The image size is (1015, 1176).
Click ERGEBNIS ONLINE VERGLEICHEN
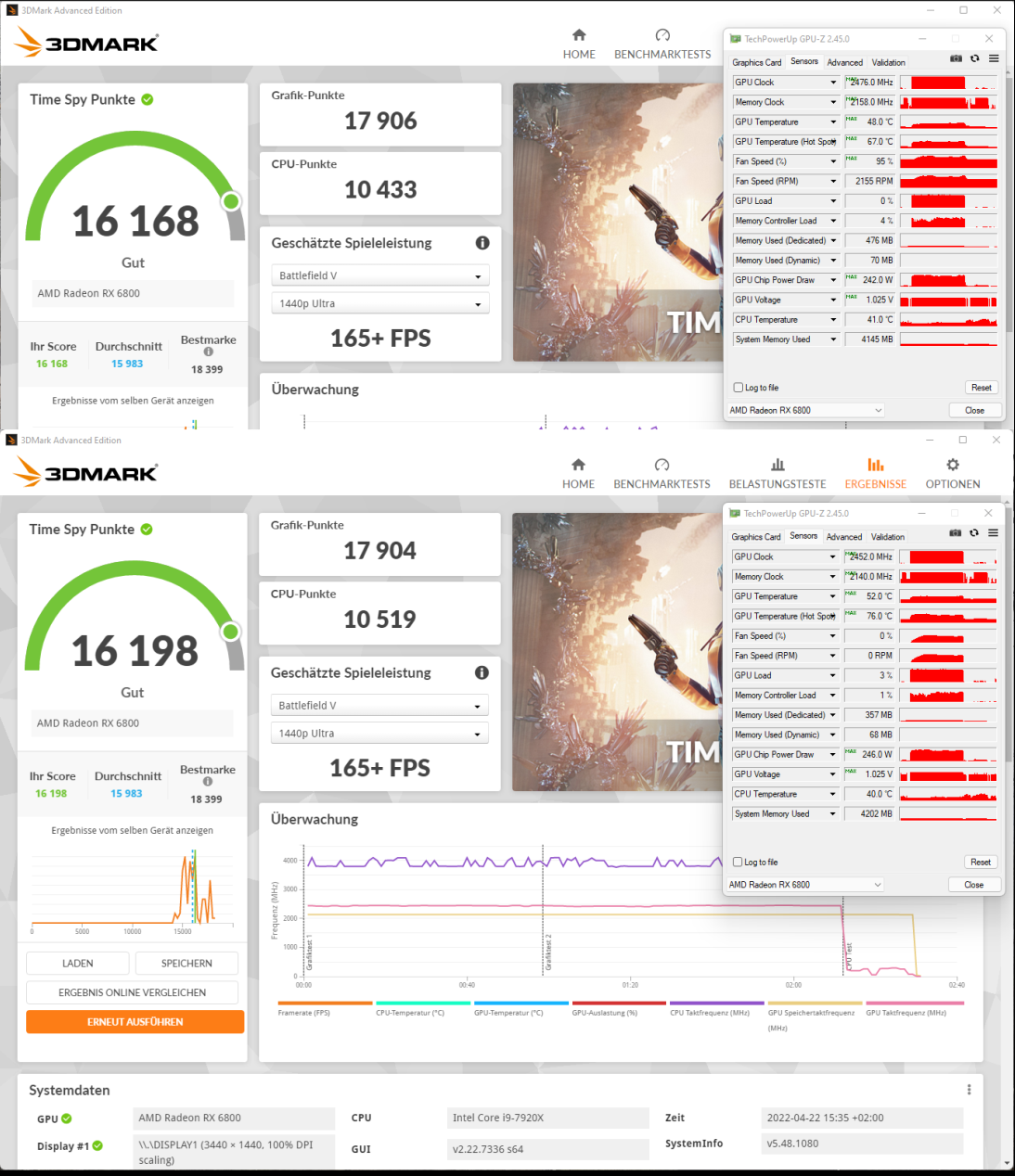point(133,992)
